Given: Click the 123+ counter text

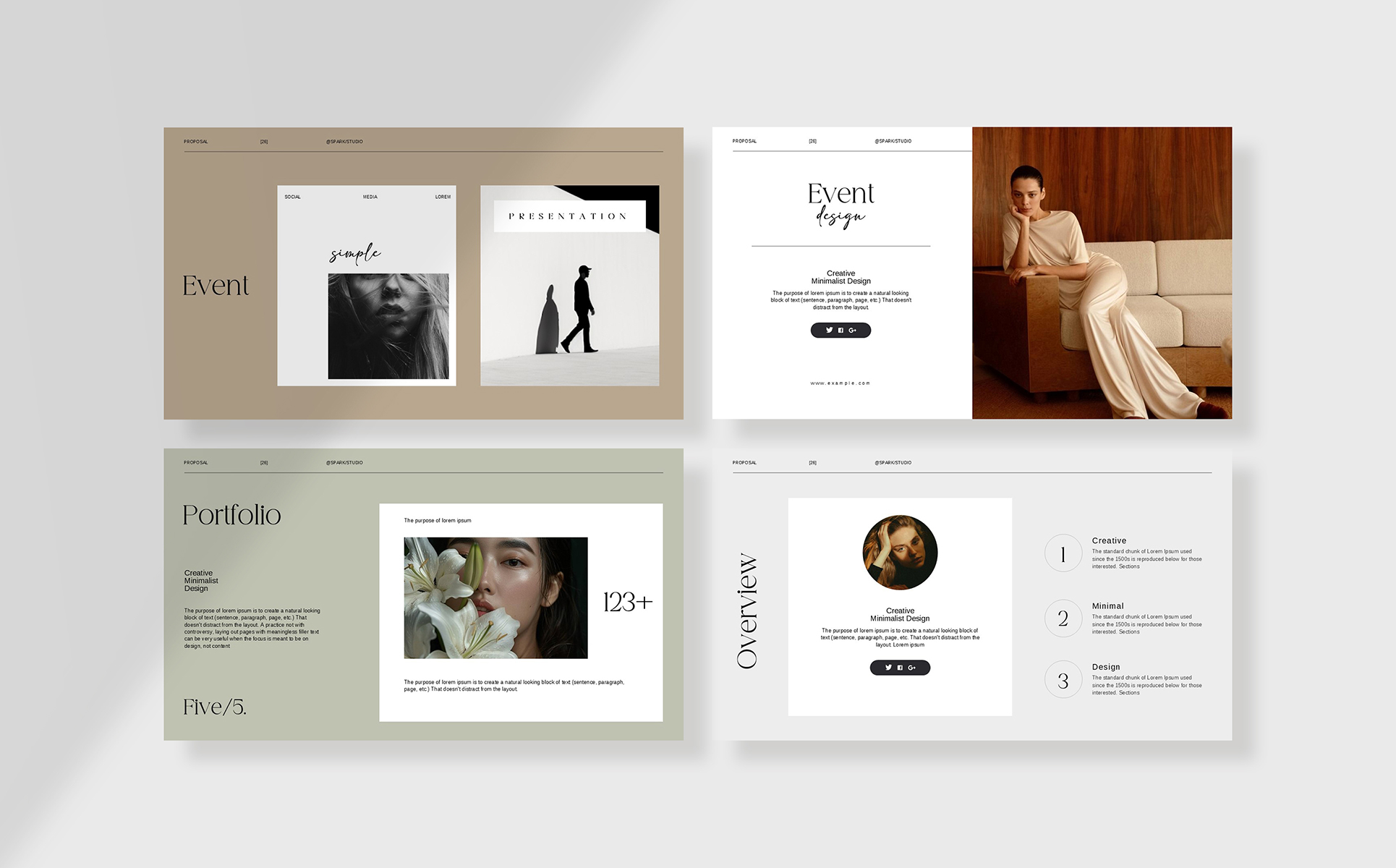Looking at the screenshot, I should coord(628,602).
